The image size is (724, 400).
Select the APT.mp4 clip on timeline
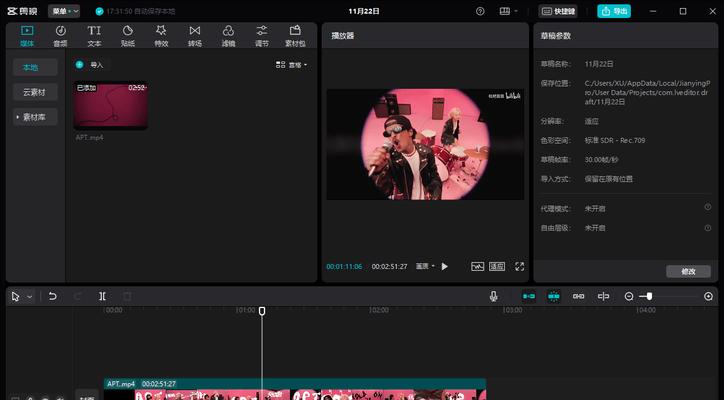tap(295, 389)
